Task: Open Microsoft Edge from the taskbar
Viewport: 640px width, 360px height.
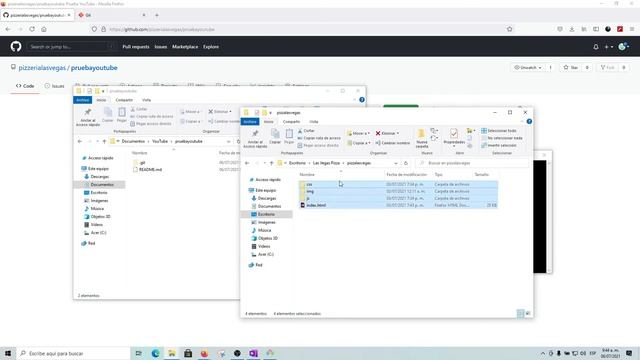Action: click(156, 353)
